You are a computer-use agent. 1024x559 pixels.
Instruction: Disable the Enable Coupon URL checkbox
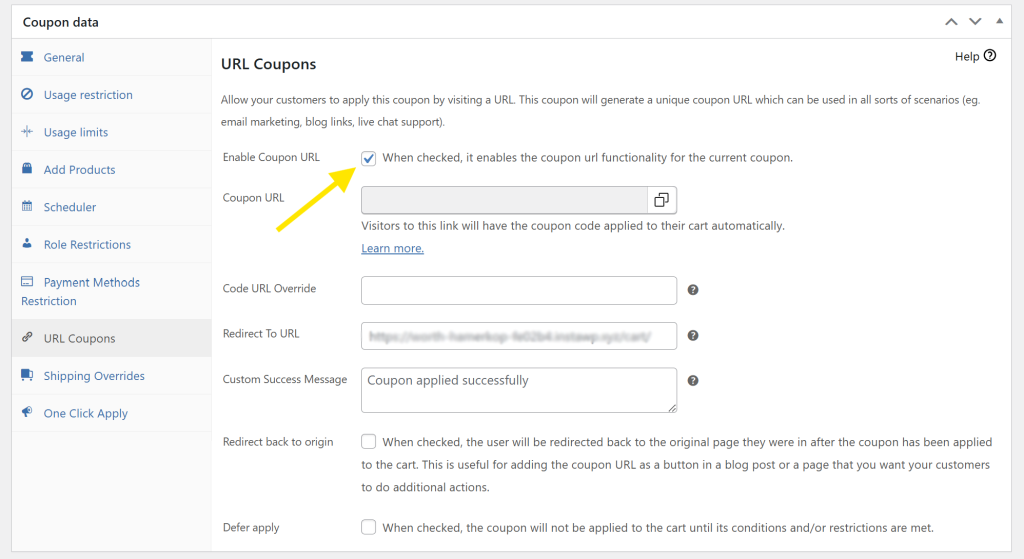coord(369,158)
